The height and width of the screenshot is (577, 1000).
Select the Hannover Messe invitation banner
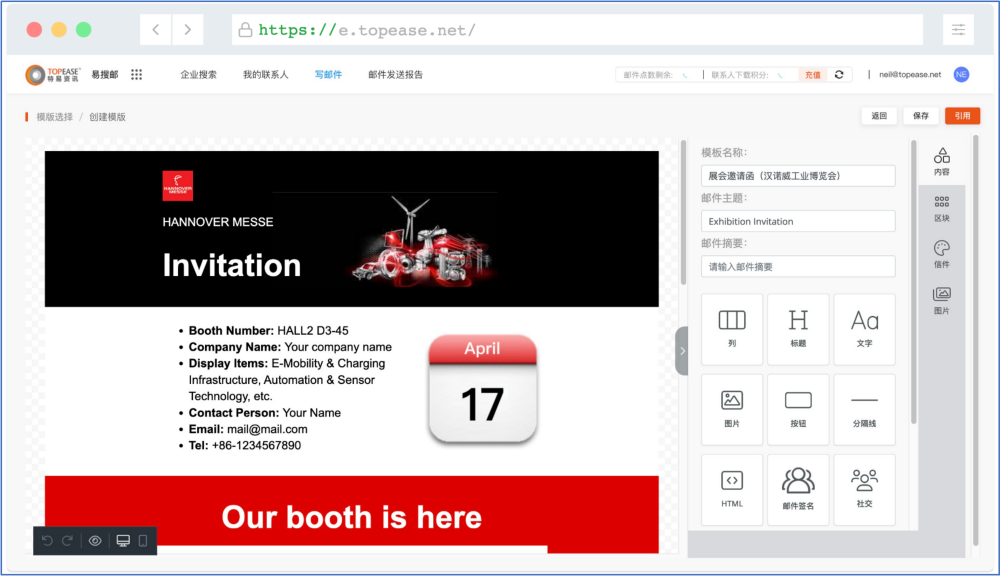(x=351, y=229)
